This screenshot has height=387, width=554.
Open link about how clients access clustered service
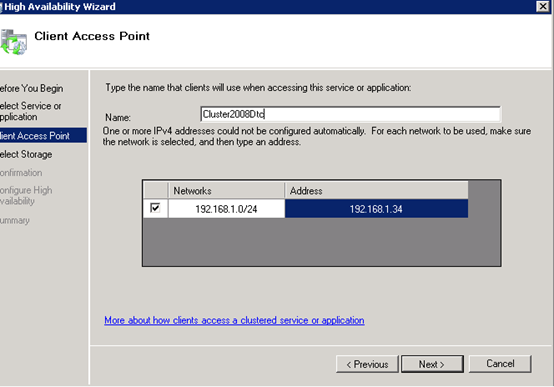pyautogui.click(x=234, y=320)
